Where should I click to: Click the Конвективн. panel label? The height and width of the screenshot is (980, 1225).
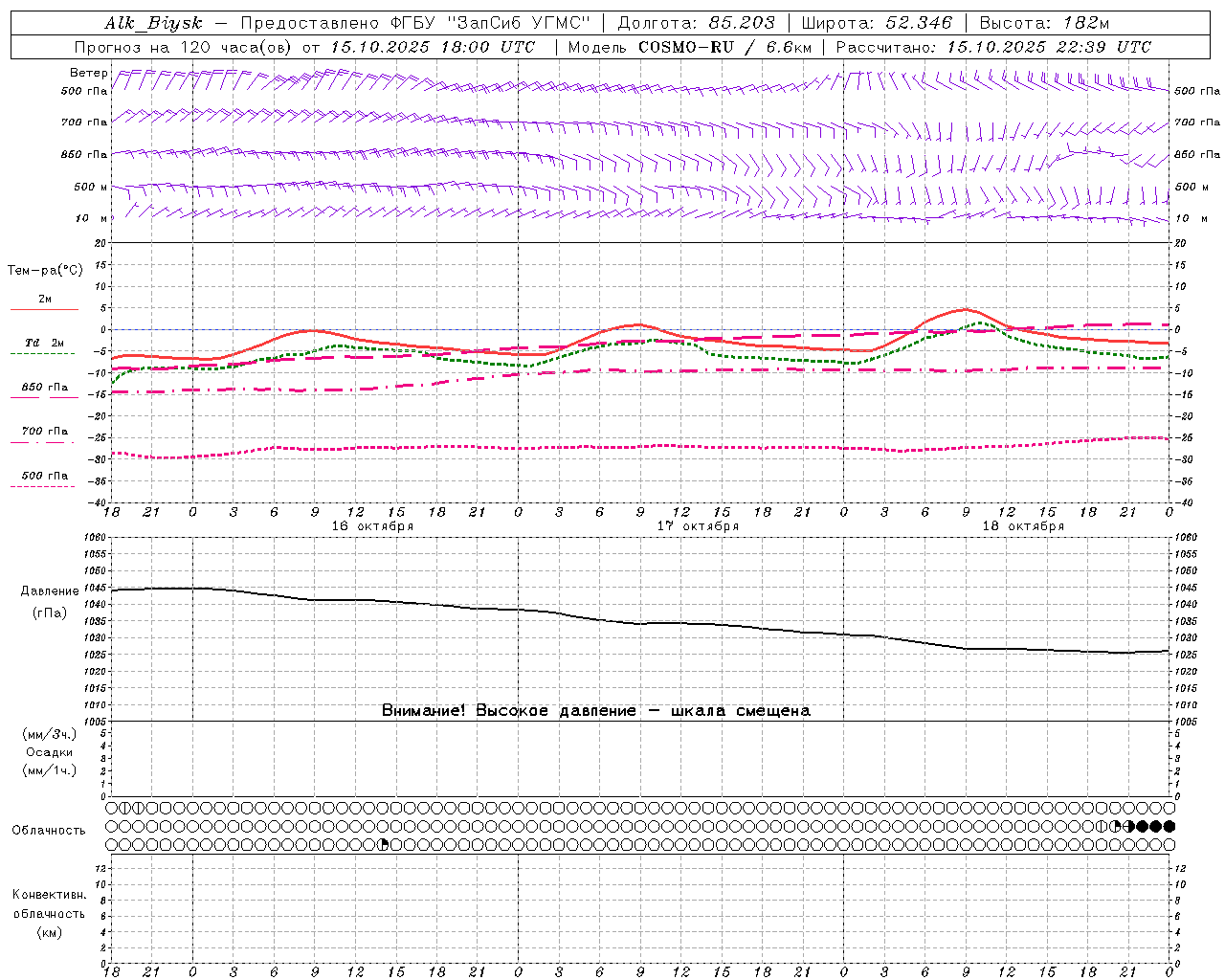[x=49, y=895]
